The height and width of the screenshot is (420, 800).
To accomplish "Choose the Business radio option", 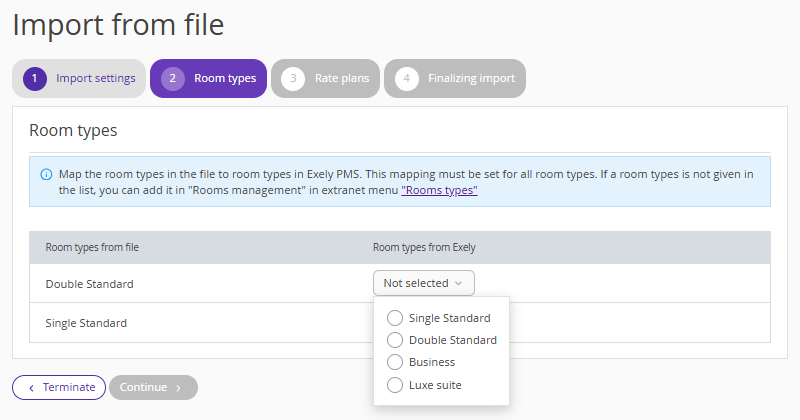I will coord(395,362).
